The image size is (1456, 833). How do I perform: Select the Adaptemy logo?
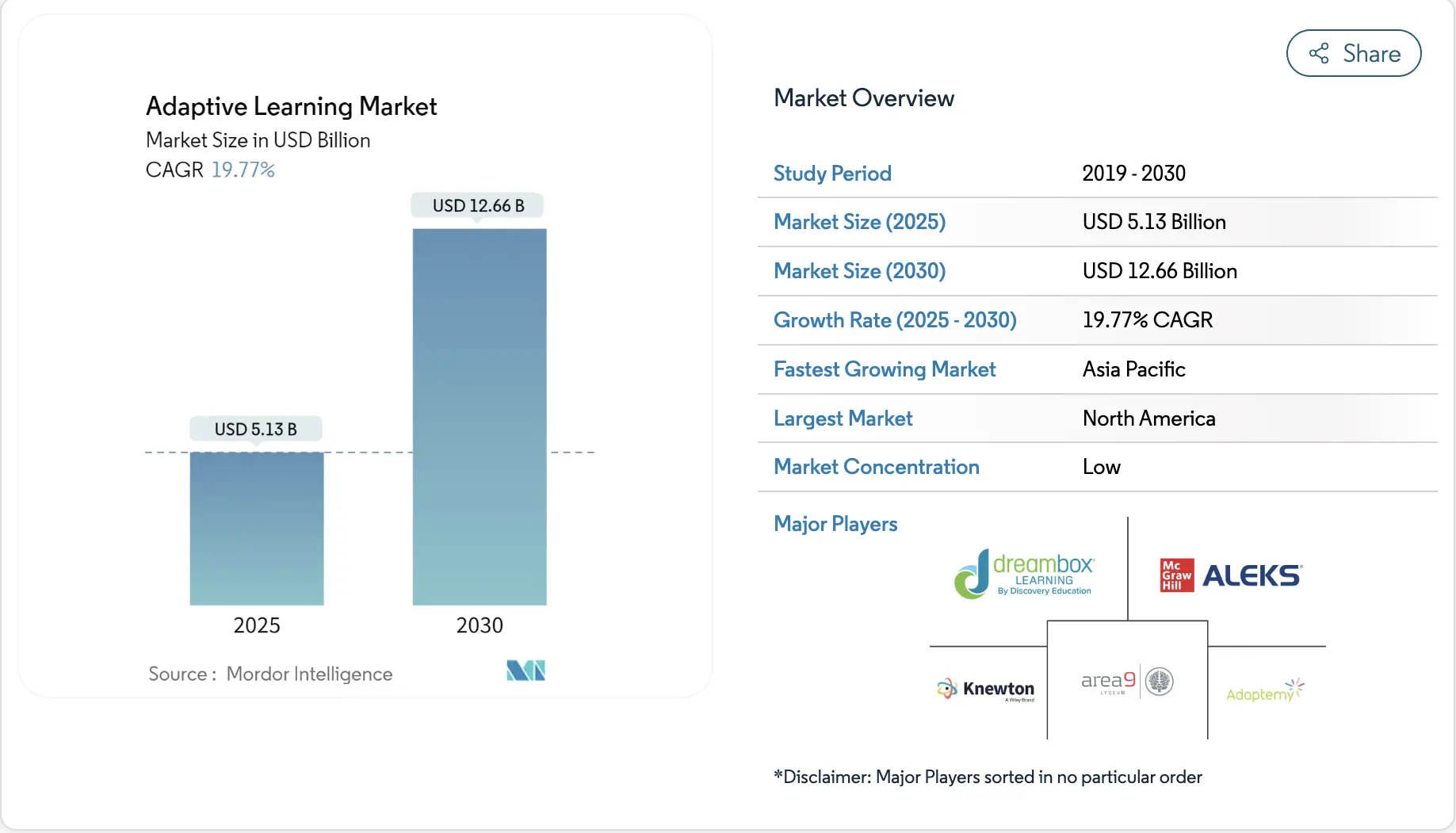[x=1263, y=690]
